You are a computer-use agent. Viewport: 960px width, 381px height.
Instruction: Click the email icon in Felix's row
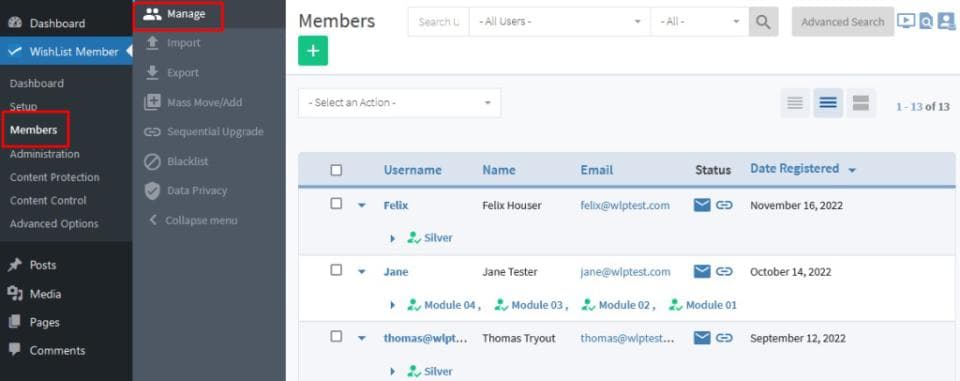(x=702, y=205)
